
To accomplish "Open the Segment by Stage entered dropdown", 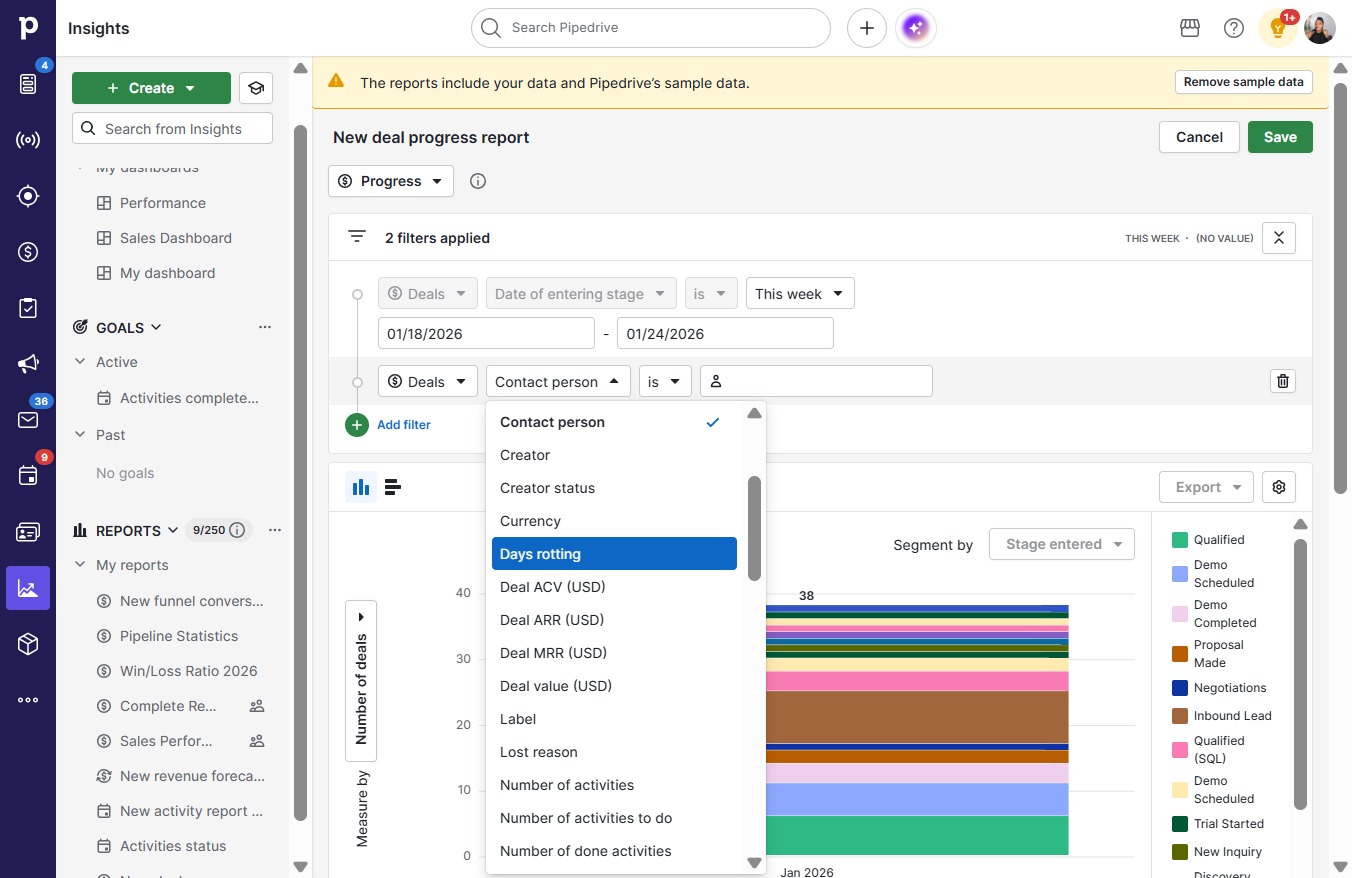I will click(1062, 544).
